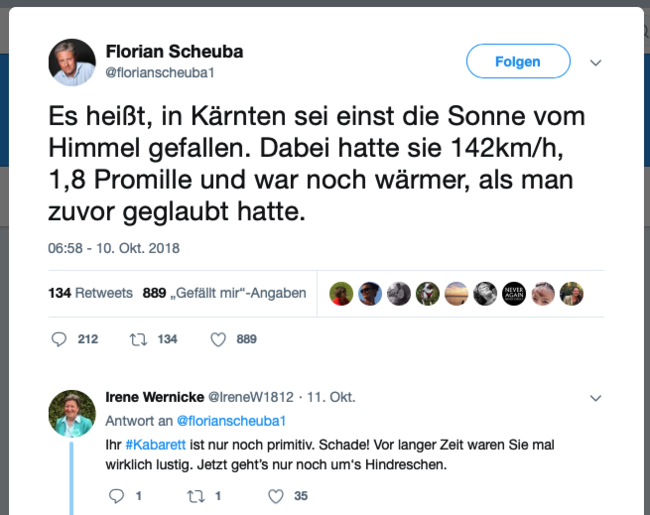This screenshot has height=515, width=650.
Task: Retweet Irene Wernicke's reply
Action: [x=195, y=495]
